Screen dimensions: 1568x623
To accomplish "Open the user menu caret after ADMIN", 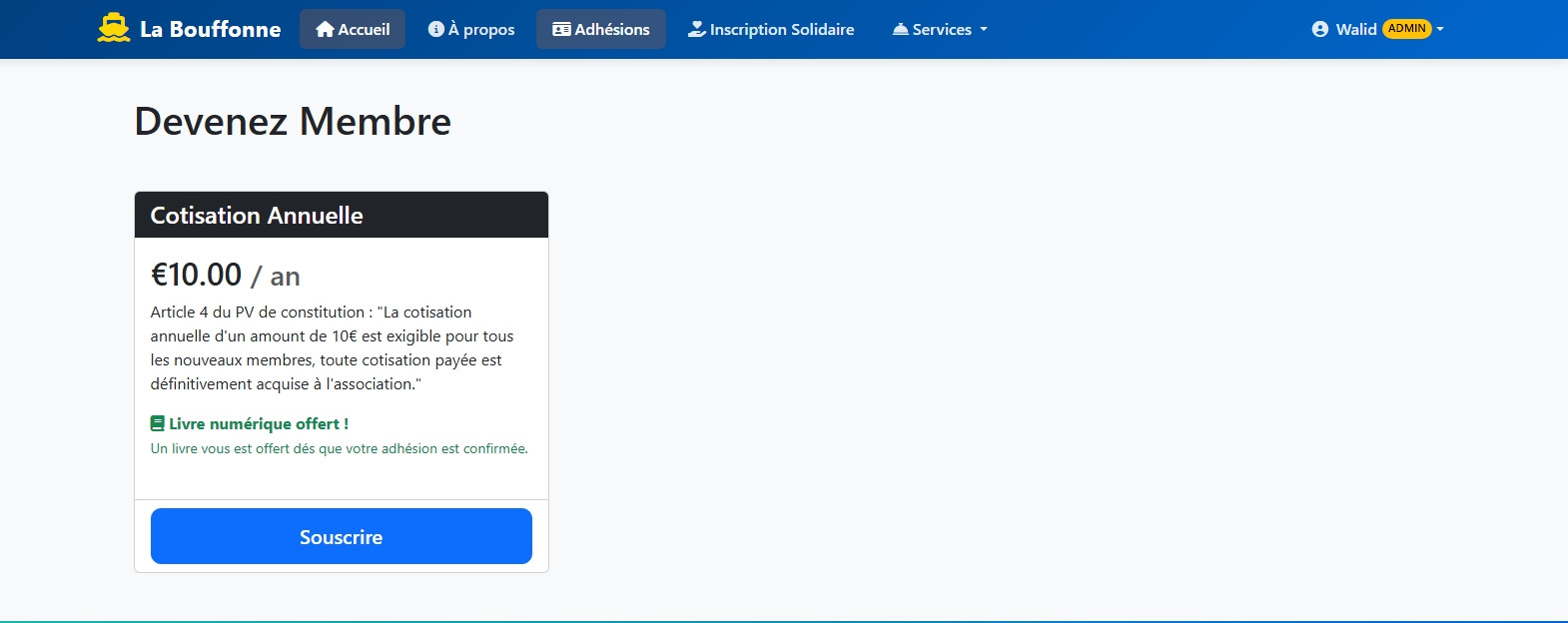I will pos(1440,30).
